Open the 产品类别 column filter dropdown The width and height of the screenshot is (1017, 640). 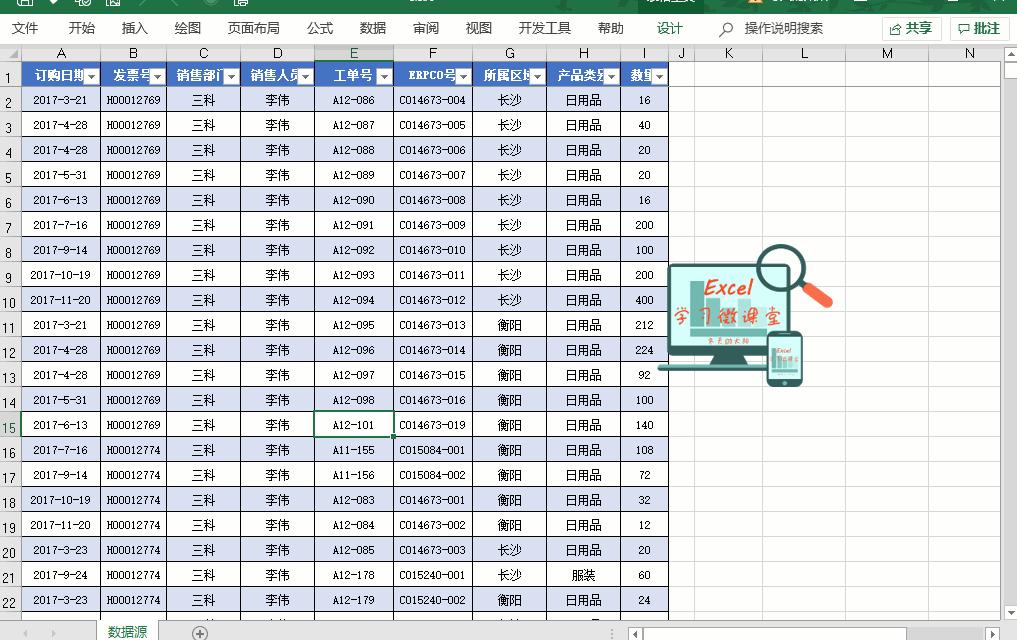(611, 75)
